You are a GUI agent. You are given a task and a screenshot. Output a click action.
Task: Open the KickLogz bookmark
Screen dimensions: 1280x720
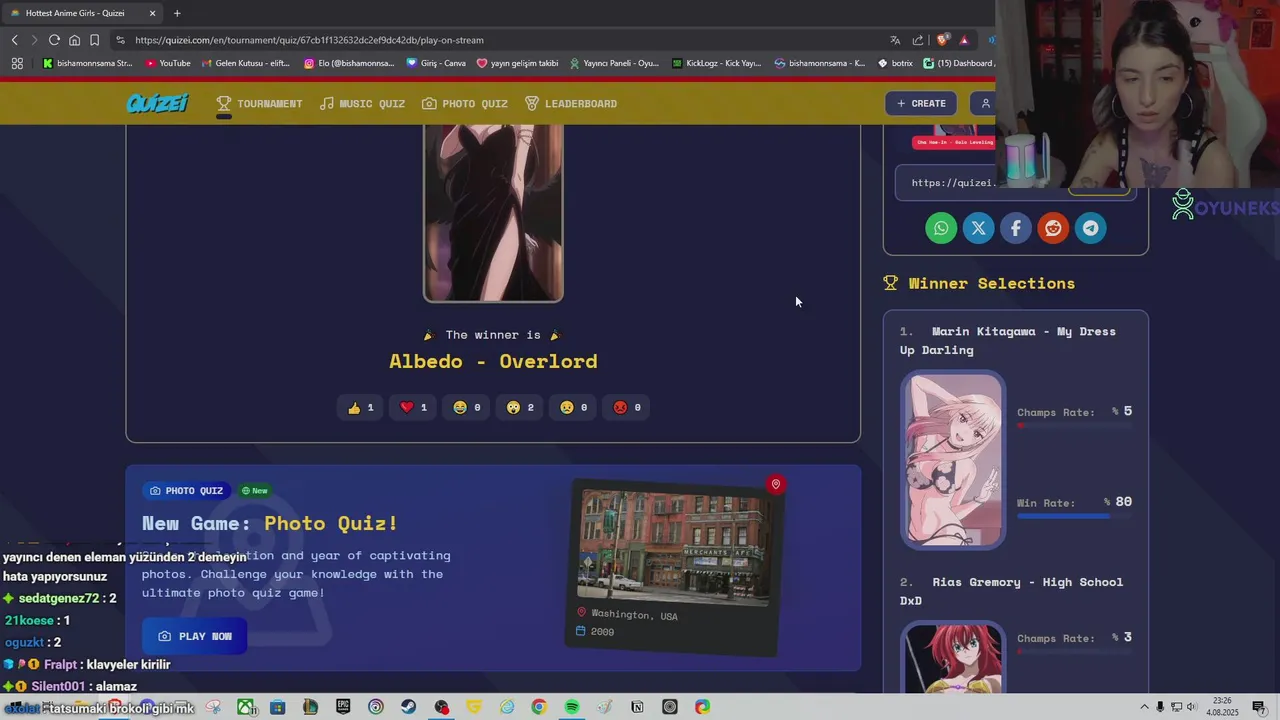(x=717, y=63)
